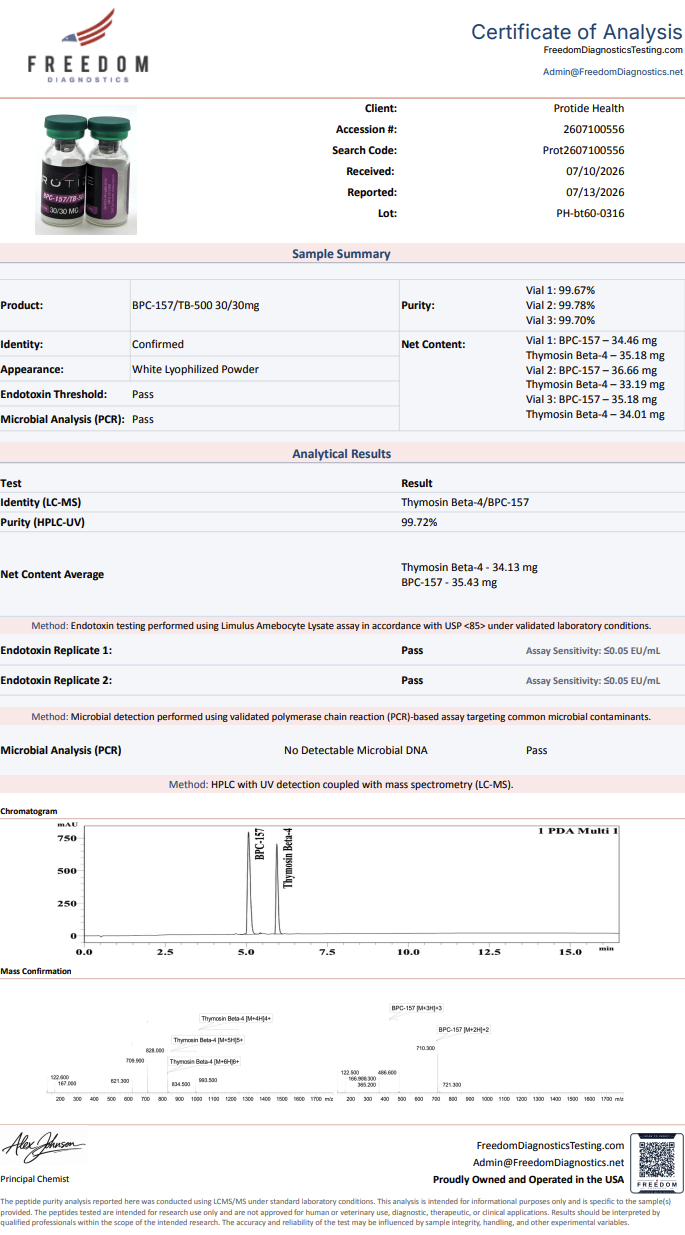This screenshot has height=1235, width=685.
Task: Select received date 07/10/2026
Action: [595, 171]
